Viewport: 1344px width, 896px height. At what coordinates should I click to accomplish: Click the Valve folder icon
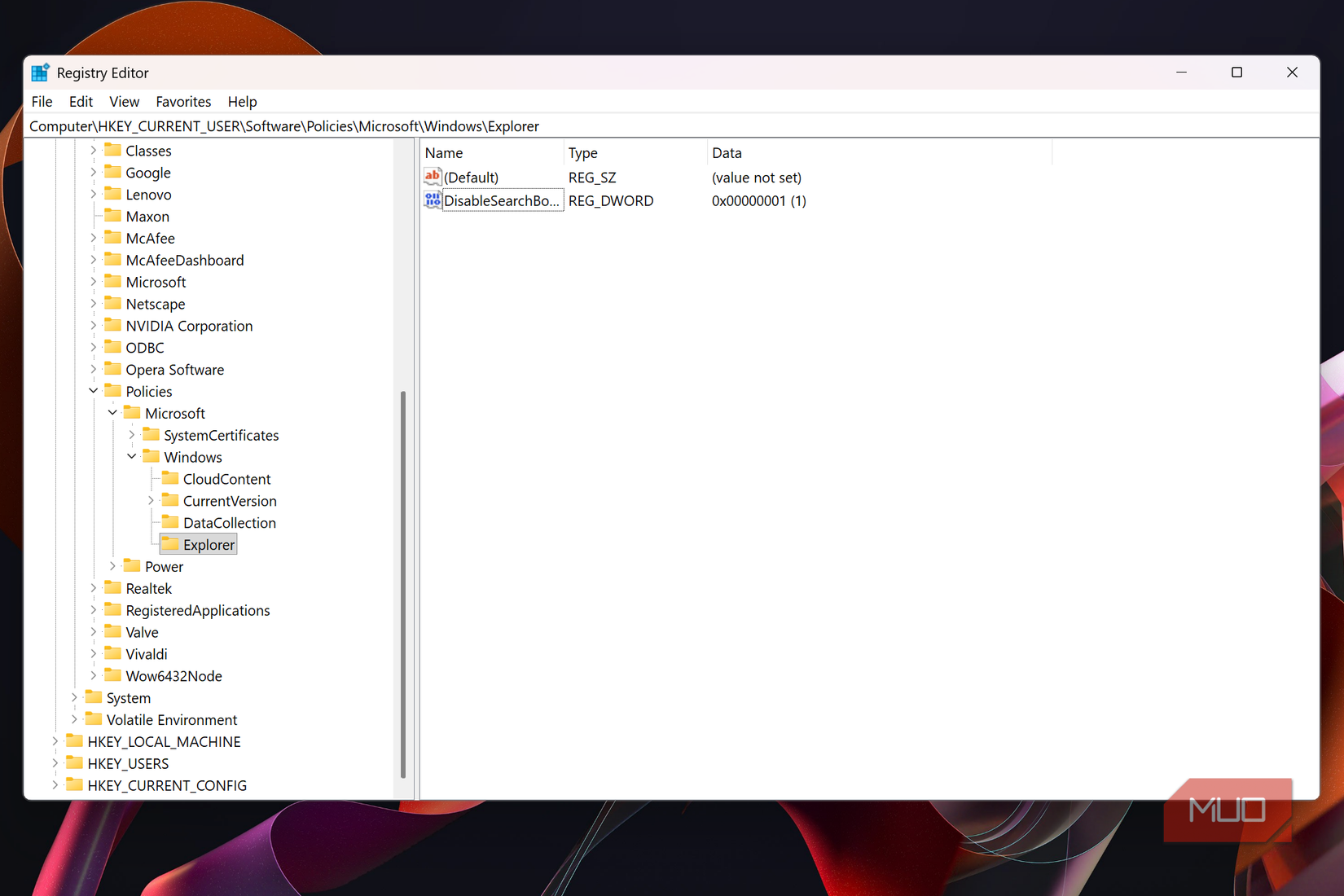click(x=113, y=632)
